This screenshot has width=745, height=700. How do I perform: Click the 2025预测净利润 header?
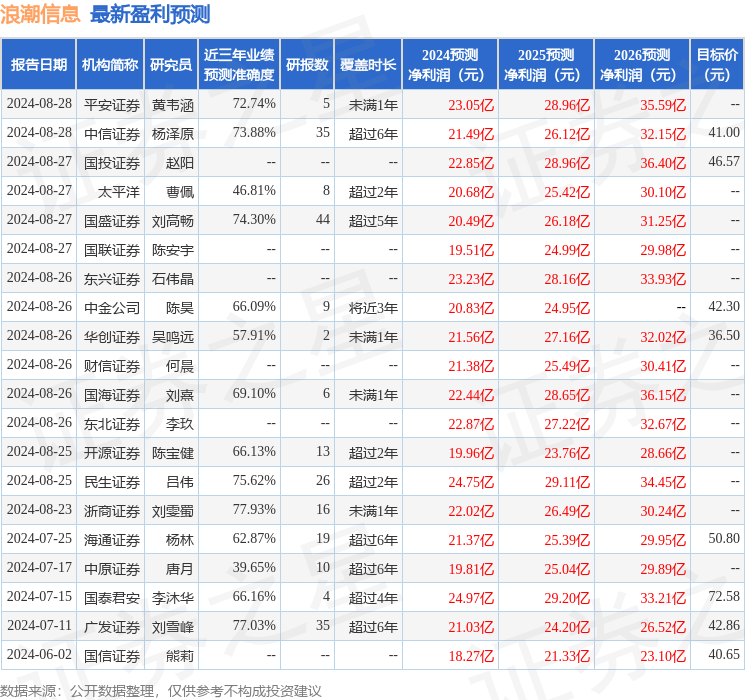pyautogui.click(x=546, y=65)
